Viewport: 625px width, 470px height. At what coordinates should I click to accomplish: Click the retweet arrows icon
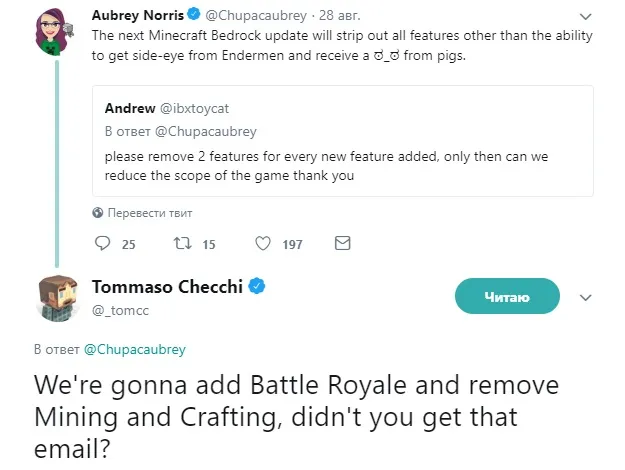[182, 243]
